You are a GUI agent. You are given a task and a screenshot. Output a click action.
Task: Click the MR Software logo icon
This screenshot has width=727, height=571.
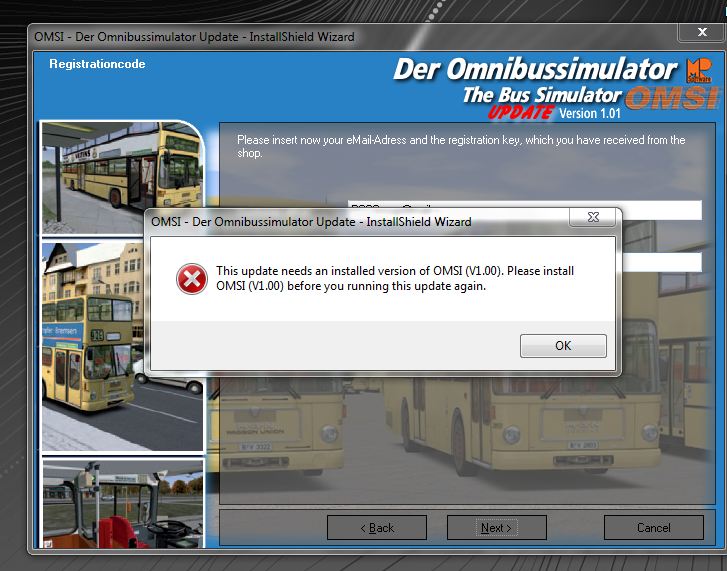tap(699, 70)
